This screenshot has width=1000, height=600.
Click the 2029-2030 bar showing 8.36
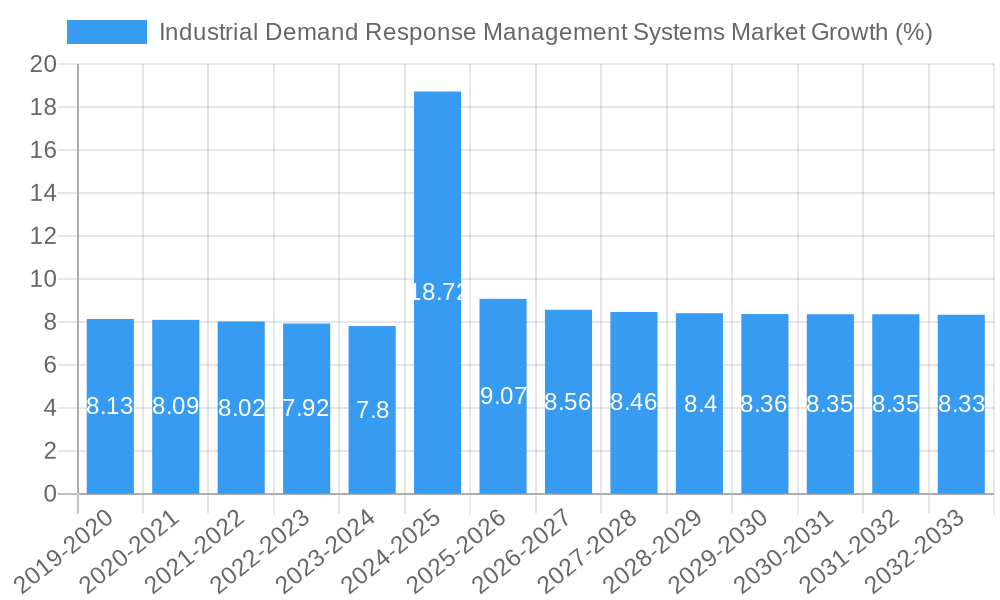765,404
